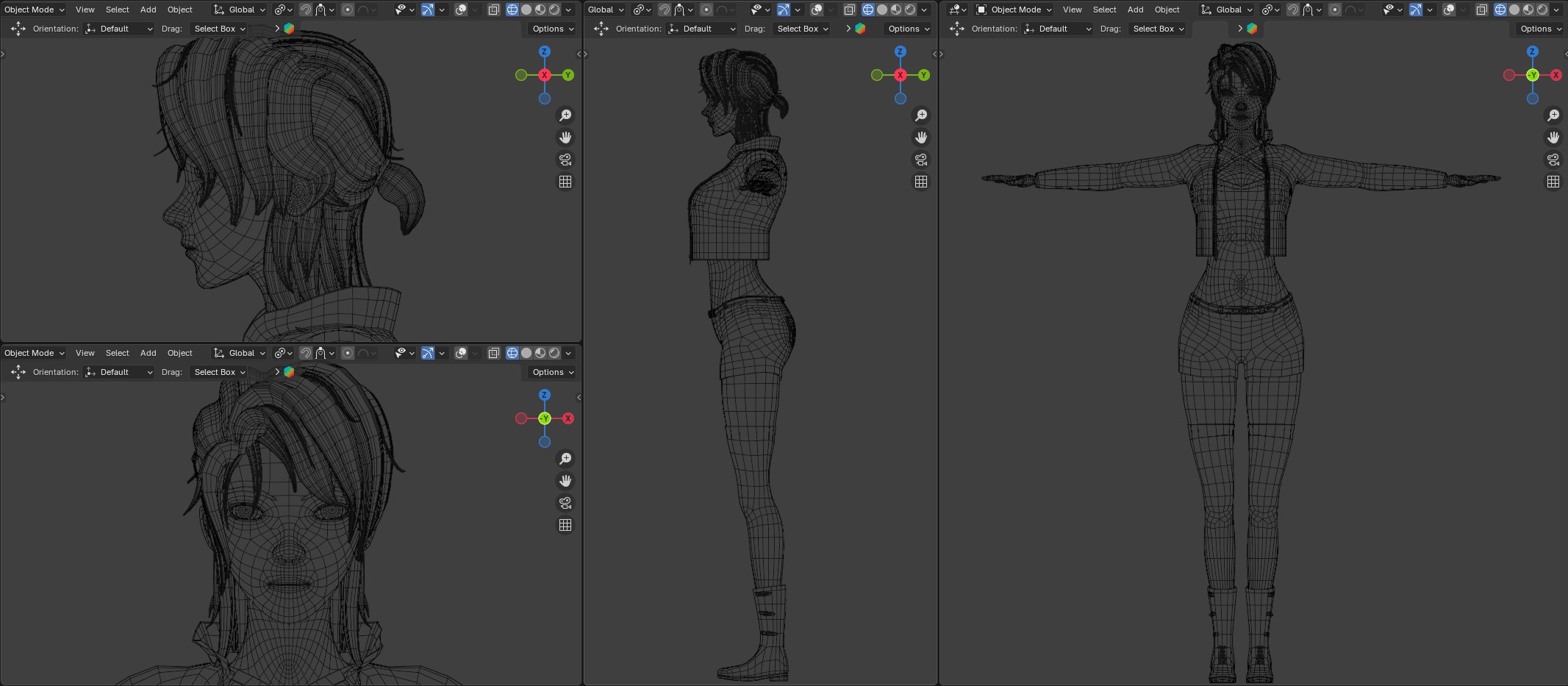Open Object Mode dropdown in top-left viewport
The width and height of the screenshot is (1568, 686).
pyautogui.click(x=34, y=10)
